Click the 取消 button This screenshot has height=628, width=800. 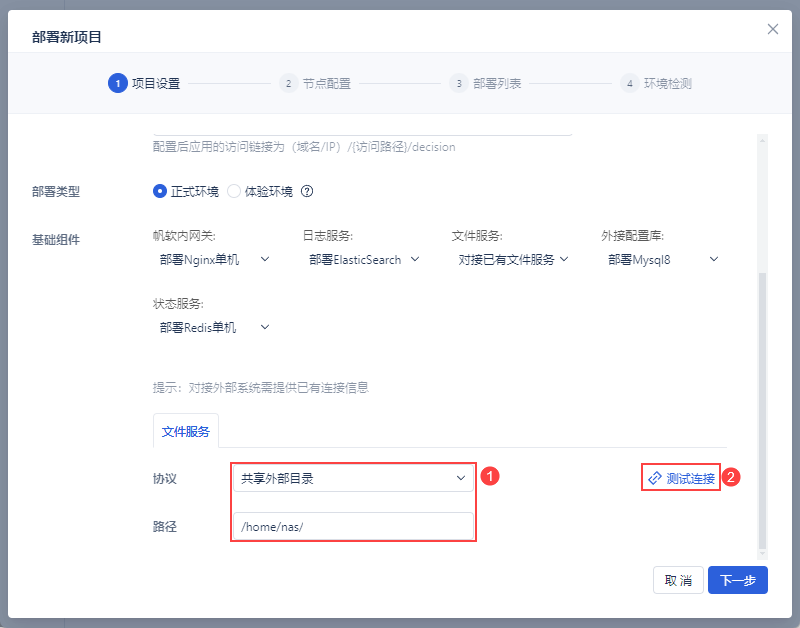click(x=678, y=581)
